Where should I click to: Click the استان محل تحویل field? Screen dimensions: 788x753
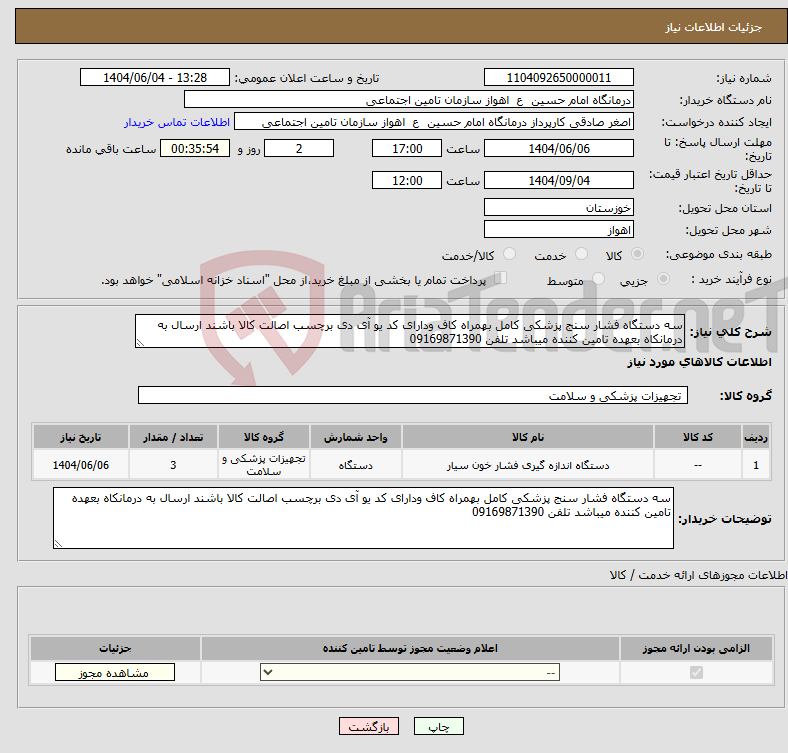558,208
